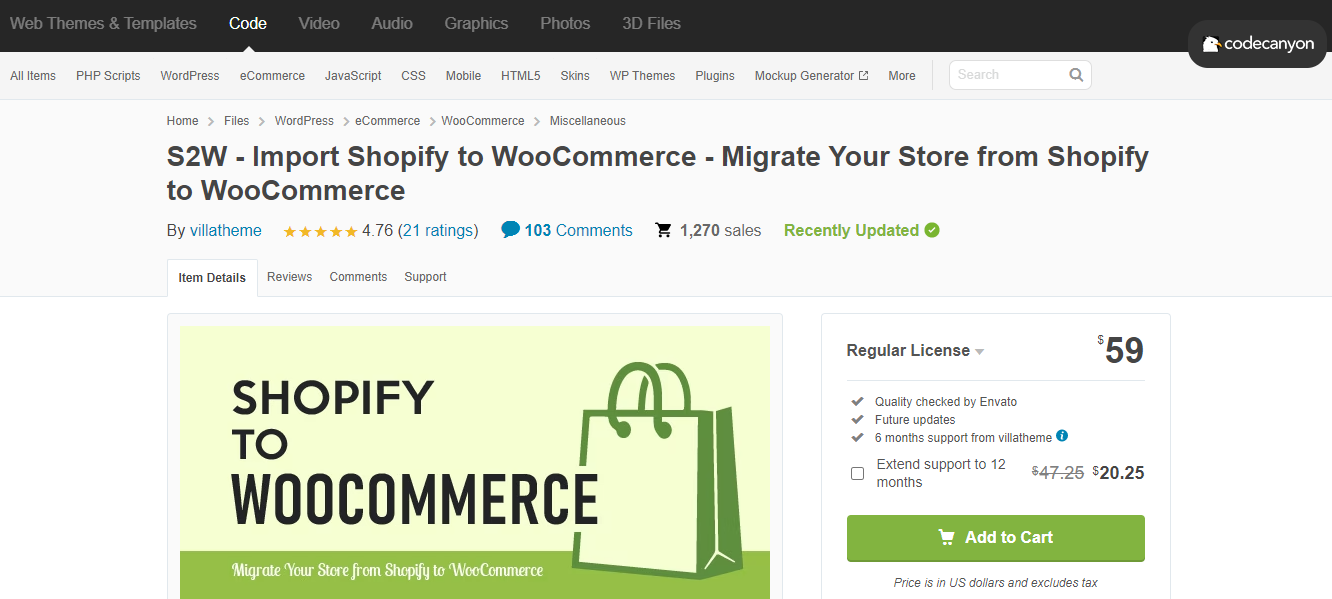The height and width of the screenshot is (599, 1332).
Task: Click the 1,270 sales text
Action: tap(720, 231)
